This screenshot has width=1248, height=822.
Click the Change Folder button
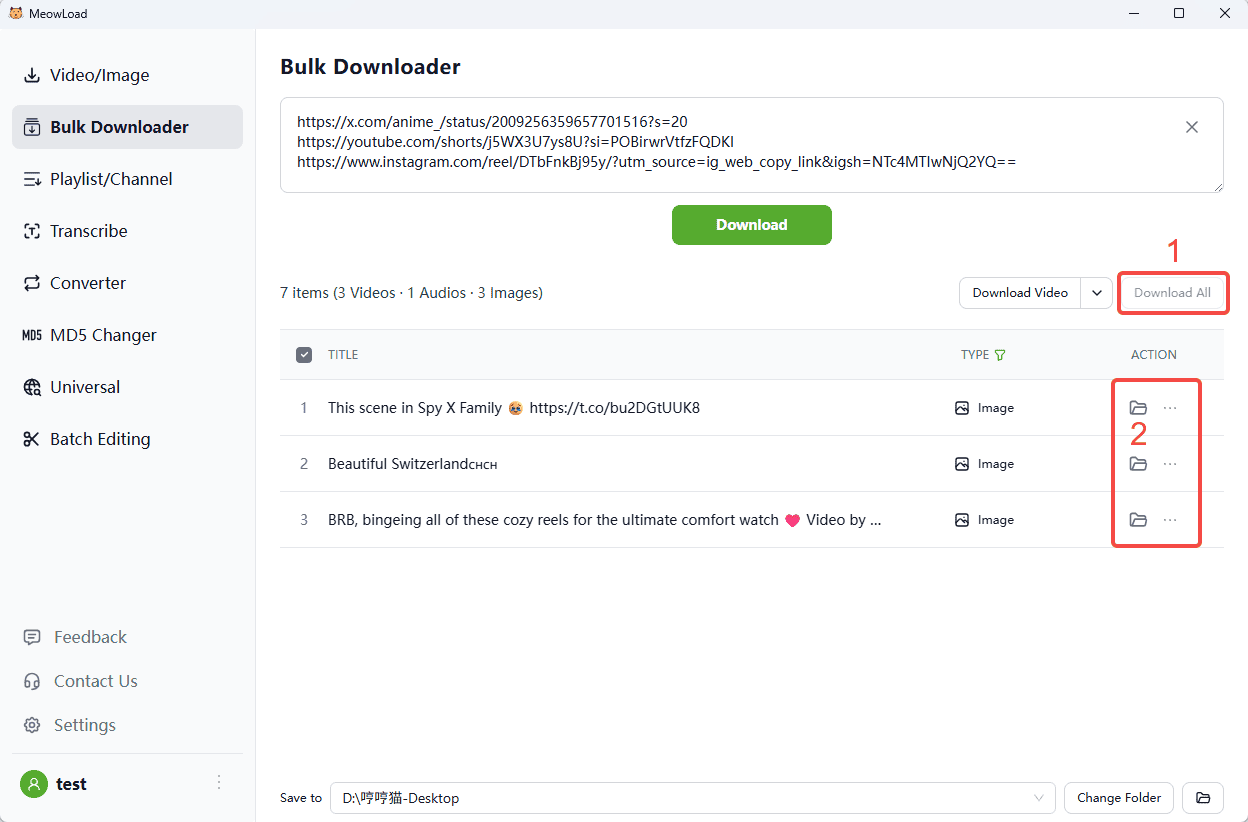pos(1119,798)
